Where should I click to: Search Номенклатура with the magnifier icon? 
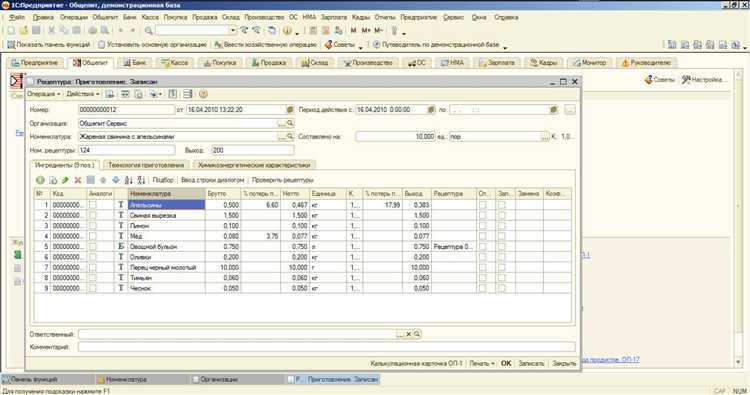pyautogui.click(x=290, y=137)
